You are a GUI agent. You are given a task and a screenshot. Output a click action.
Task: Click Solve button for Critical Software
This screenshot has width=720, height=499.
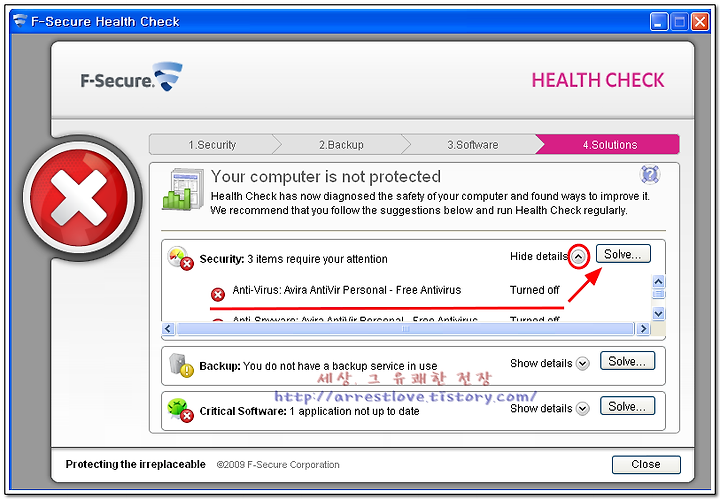click(627, 406)
